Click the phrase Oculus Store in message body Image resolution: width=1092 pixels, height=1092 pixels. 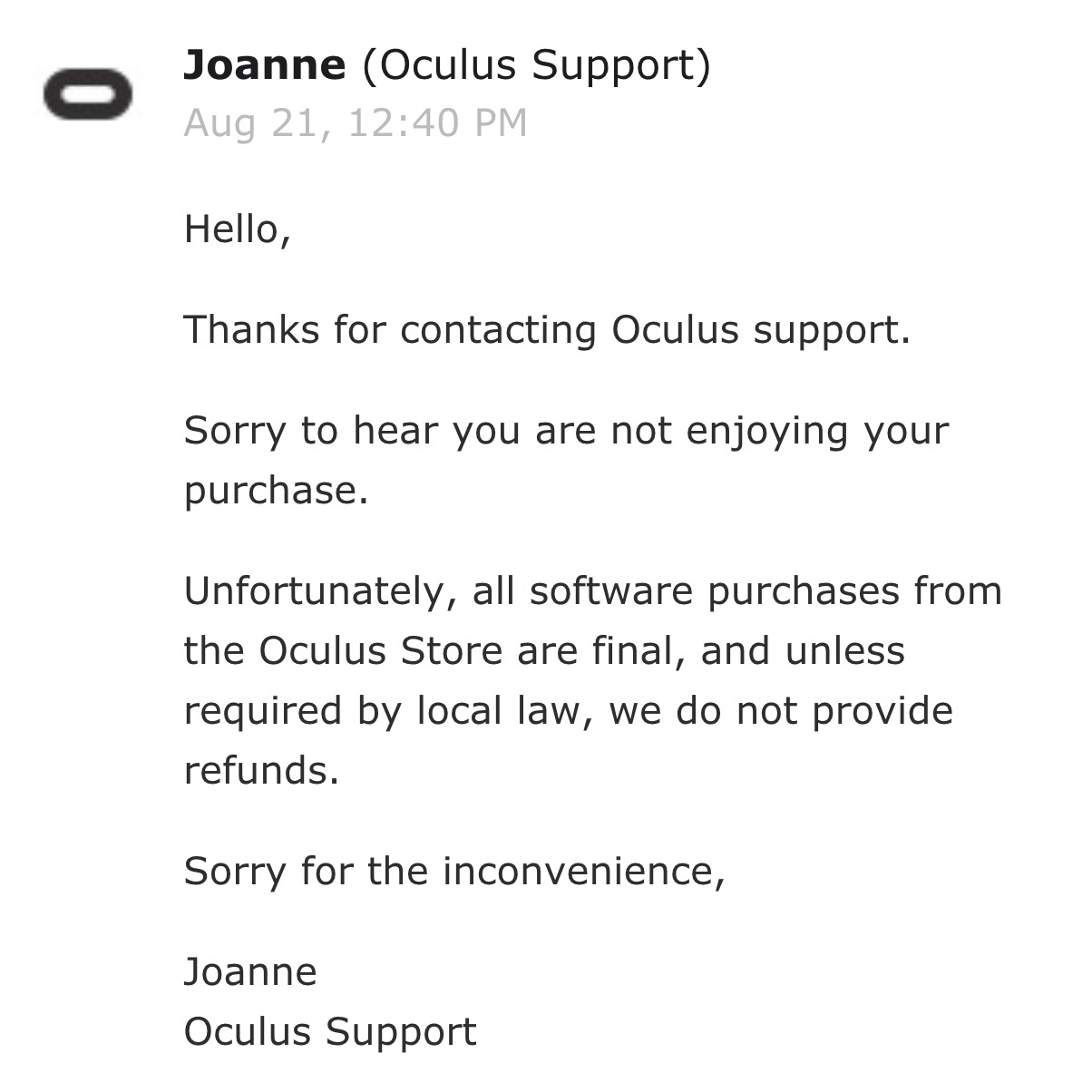380,651
